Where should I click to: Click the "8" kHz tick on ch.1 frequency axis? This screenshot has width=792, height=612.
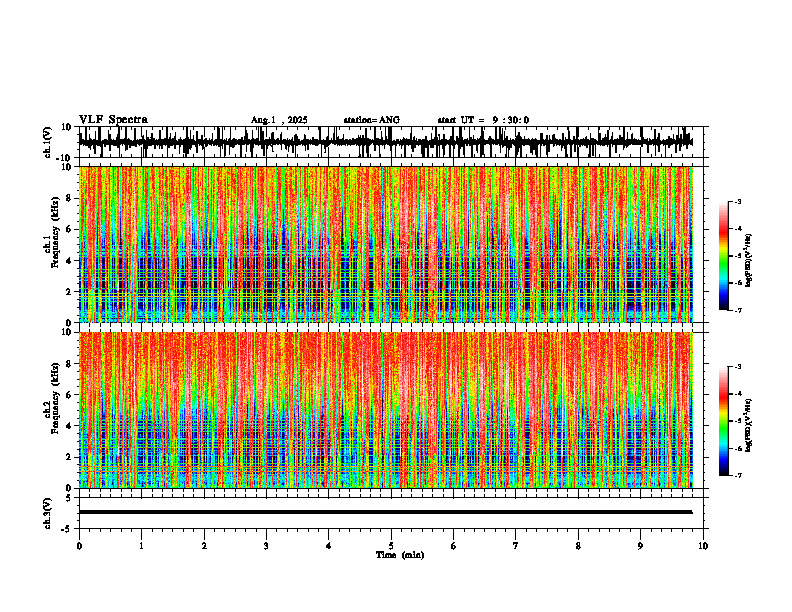click(70, 198)
